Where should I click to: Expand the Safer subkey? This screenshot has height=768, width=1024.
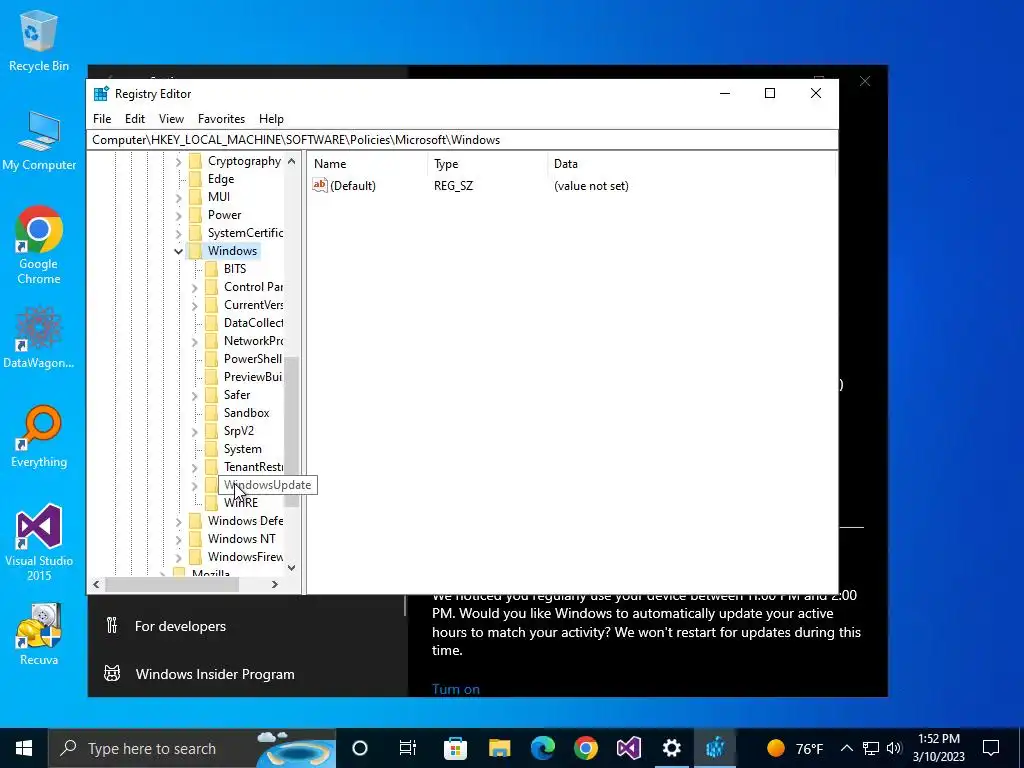click(x=195, y=395)
